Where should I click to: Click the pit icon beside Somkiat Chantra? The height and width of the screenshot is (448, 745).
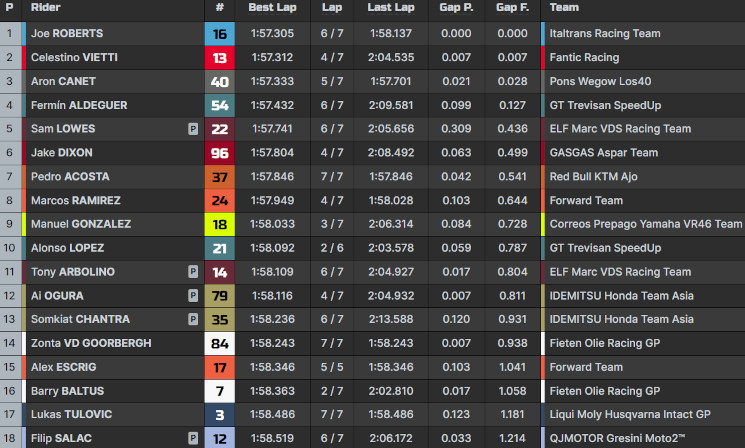pos(192,320)
